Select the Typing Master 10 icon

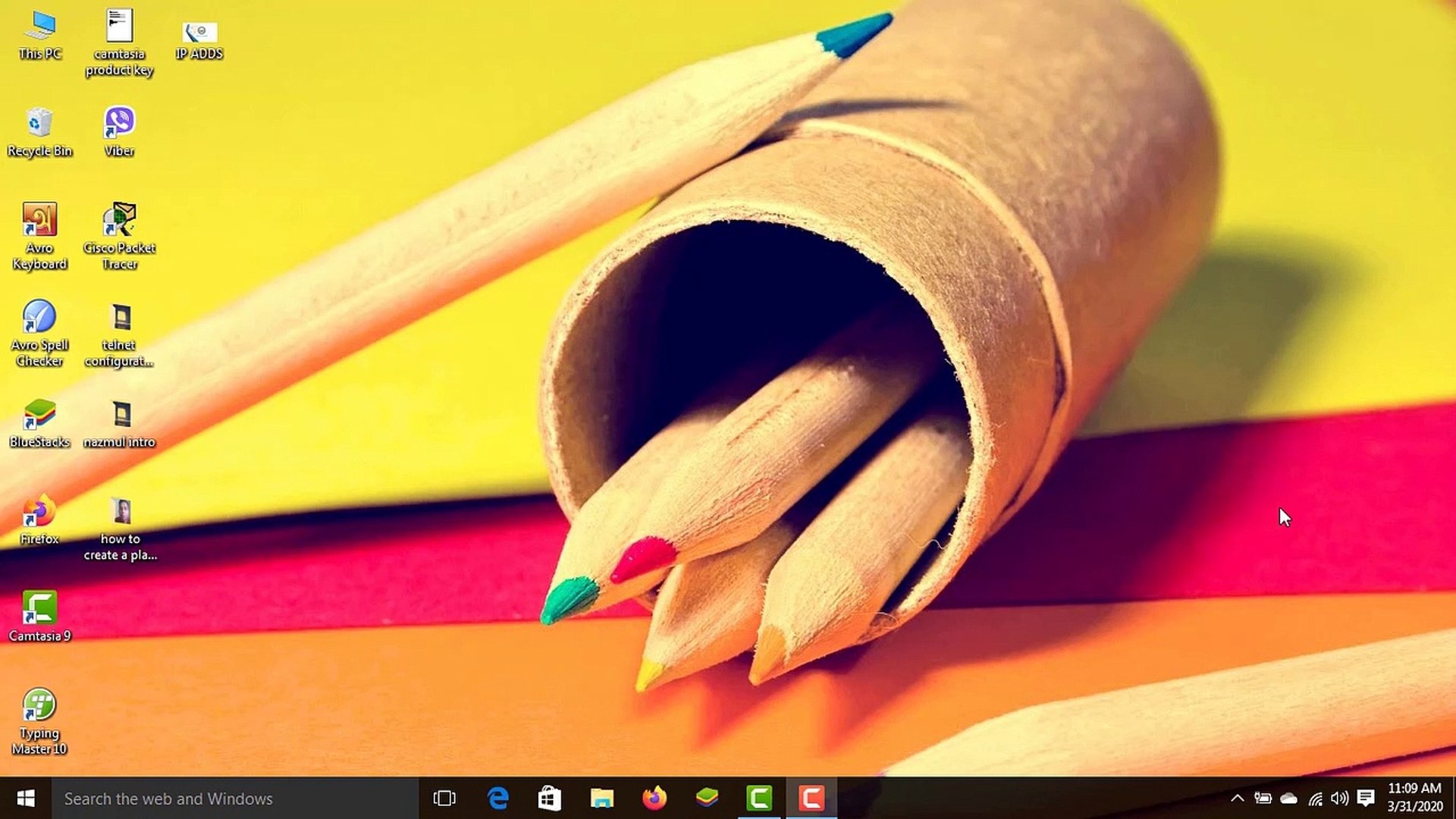click(39, 705)
